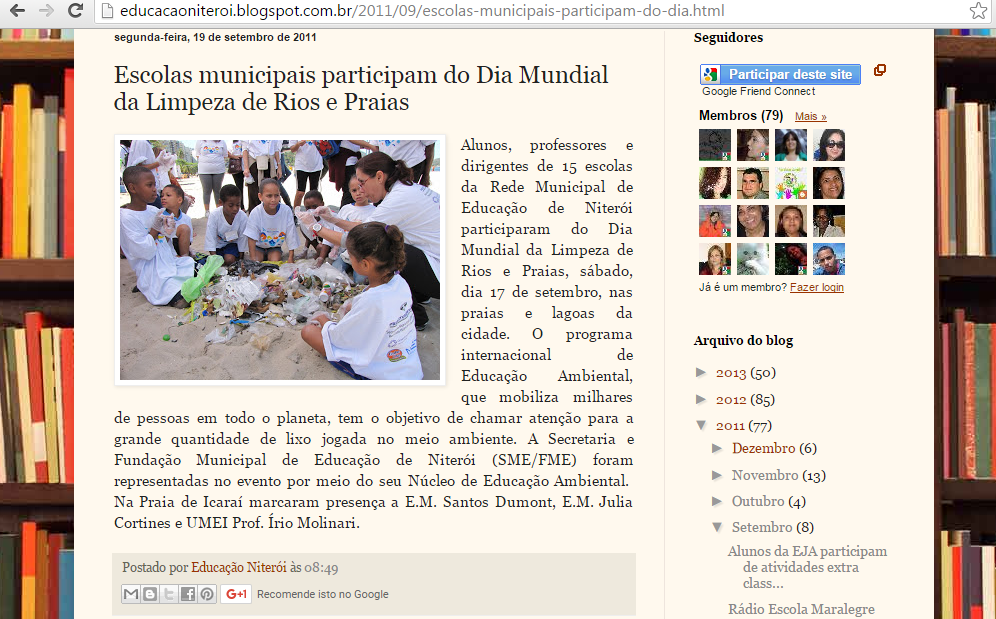Share post on Facebook icon
This screenshot has height=619, width=996.
click(188, 594)
